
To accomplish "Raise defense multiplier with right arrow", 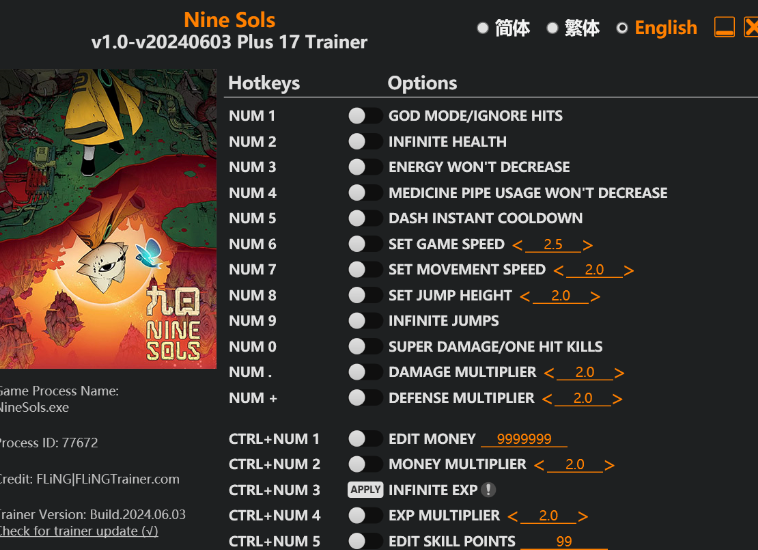I will coord(617,399).
